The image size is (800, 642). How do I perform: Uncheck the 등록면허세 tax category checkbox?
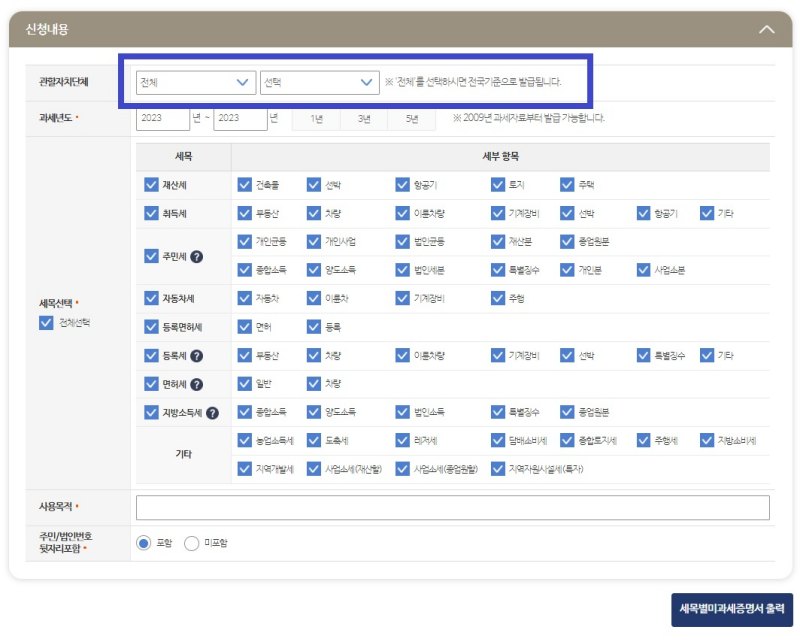tap(151, 327)
